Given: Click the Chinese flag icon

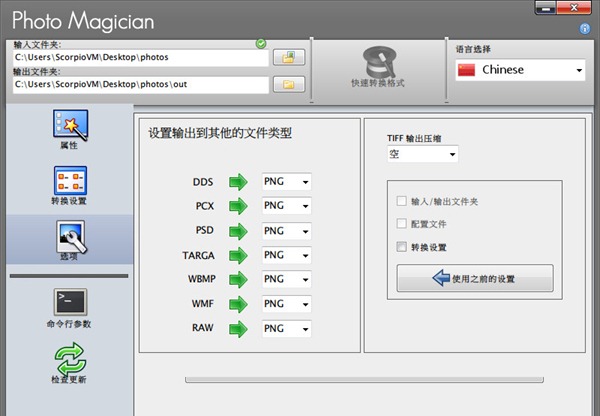Looking at the screenshot, I should (x=466, y=70).
